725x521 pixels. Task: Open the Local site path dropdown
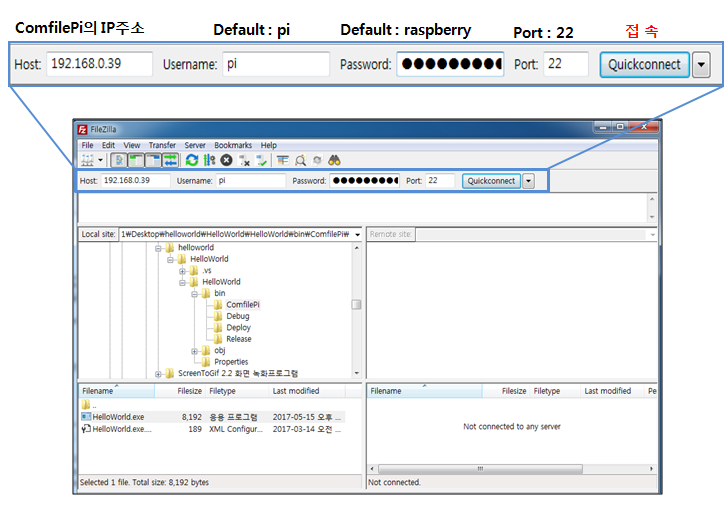coord(358,234)
